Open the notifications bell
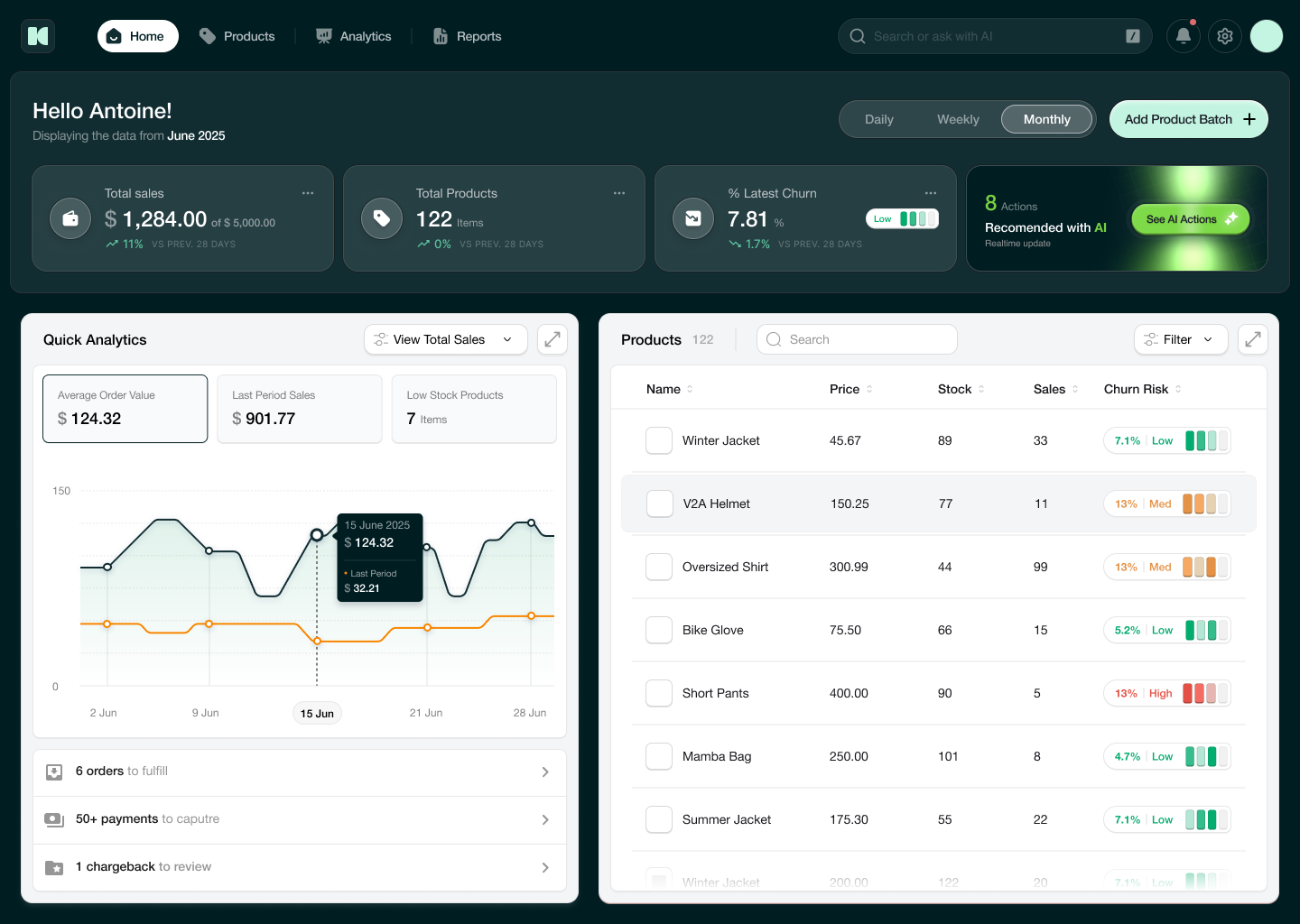Viewport: 1300px width, 924px height. 1184,36
